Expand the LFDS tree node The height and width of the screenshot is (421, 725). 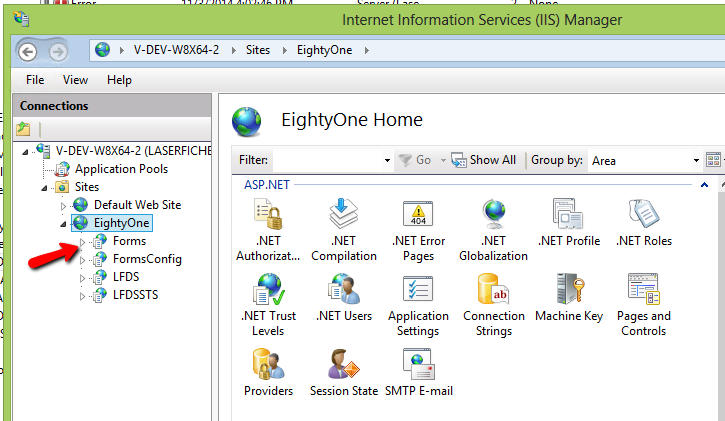82,278
